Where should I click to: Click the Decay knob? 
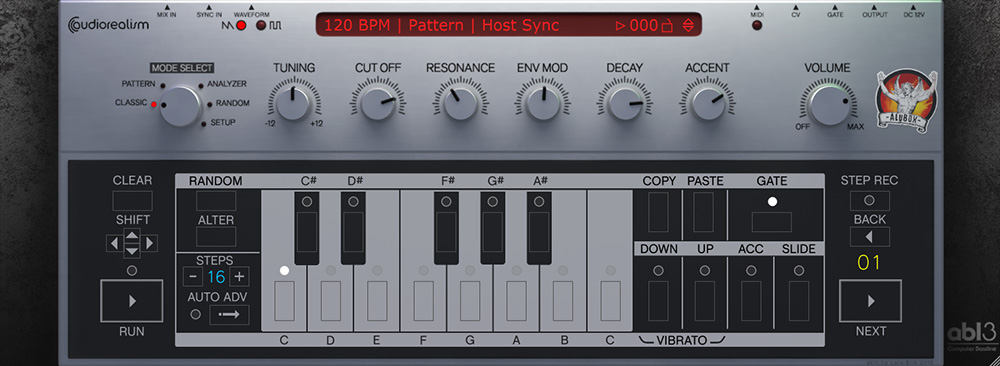(625, 103)
